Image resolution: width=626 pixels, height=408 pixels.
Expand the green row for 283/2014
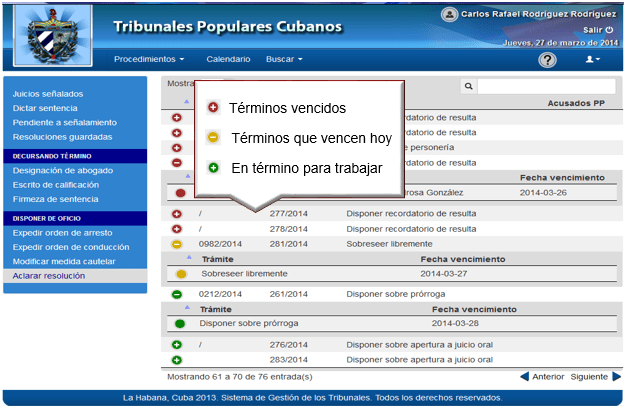[177, 359]
